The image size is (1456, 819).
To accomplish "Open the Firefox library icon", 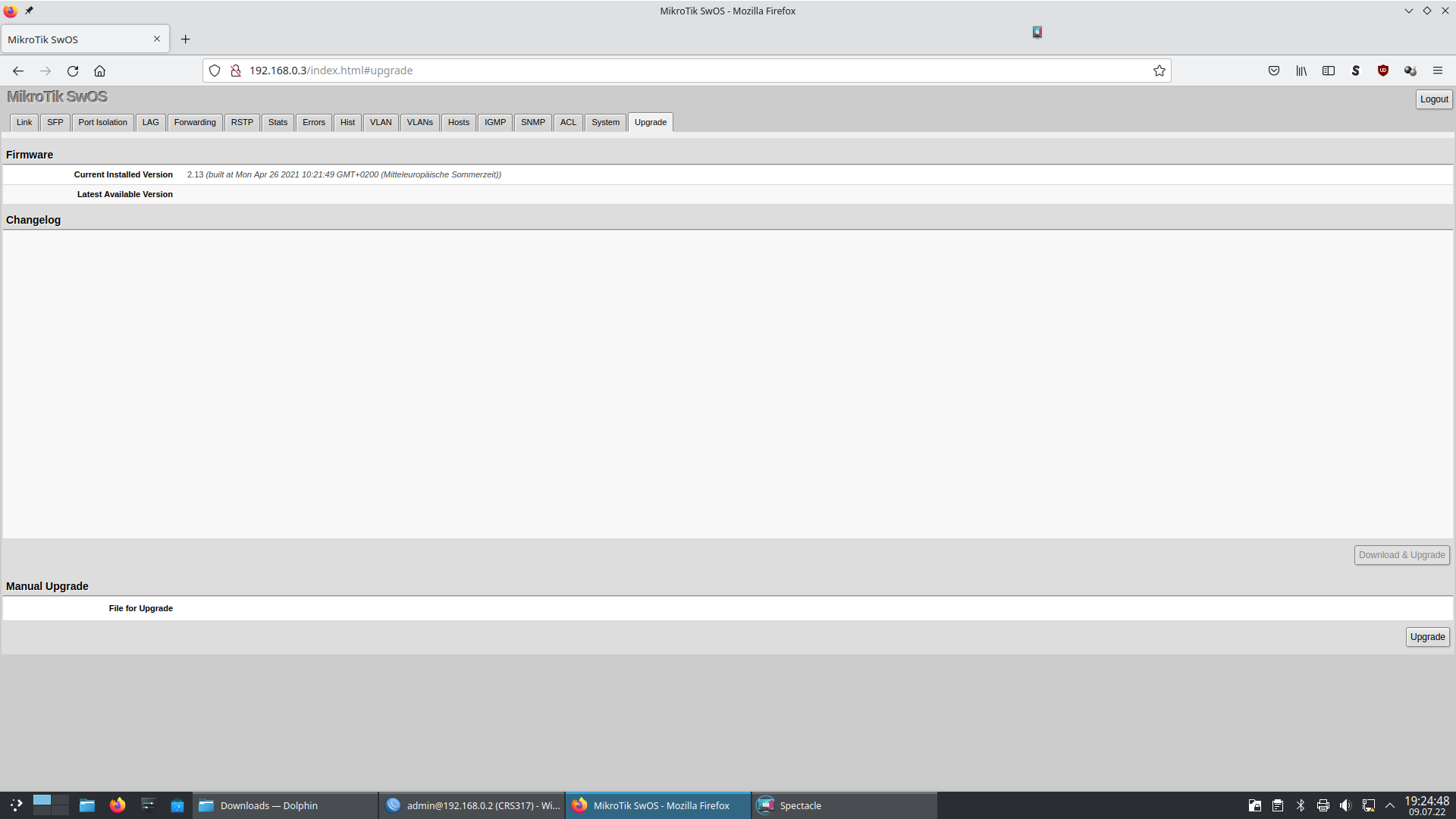I will 1301,71.
